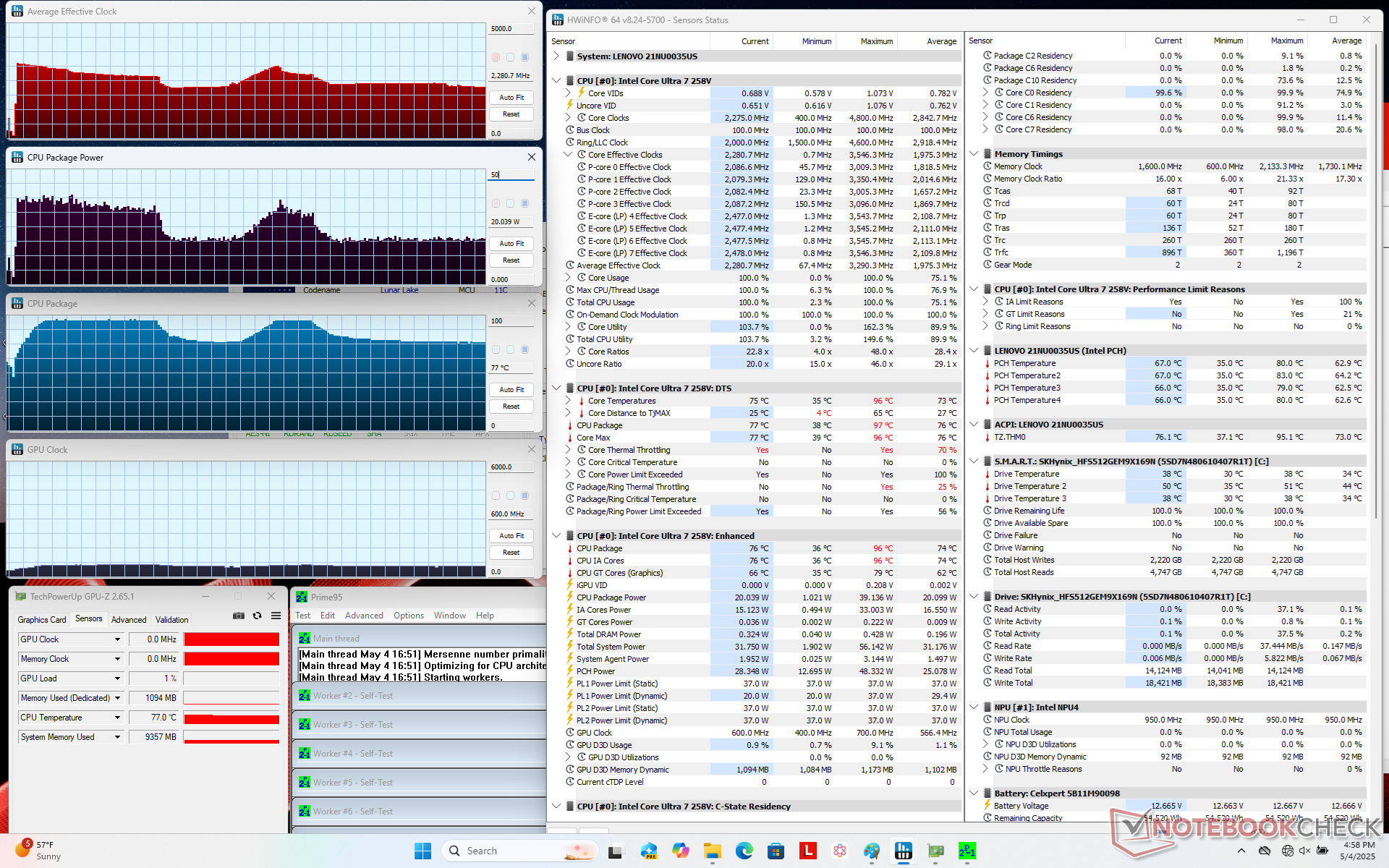
Task: Click the Microsoft Edge taskbar icon
Action: (744, 851)
